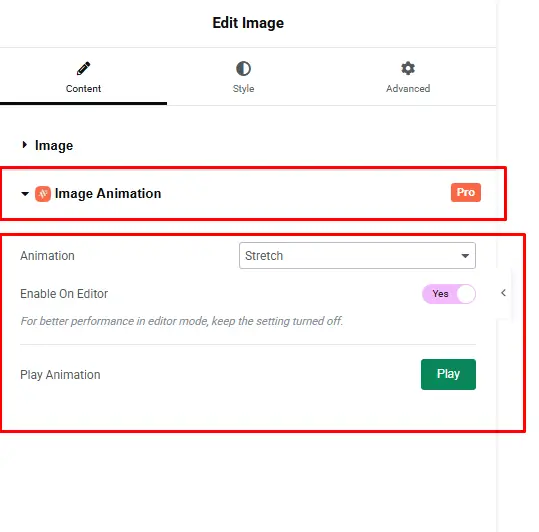Collapse the panel using the left chevron handle
The image size is (539, 532).
tap(504, 293)
